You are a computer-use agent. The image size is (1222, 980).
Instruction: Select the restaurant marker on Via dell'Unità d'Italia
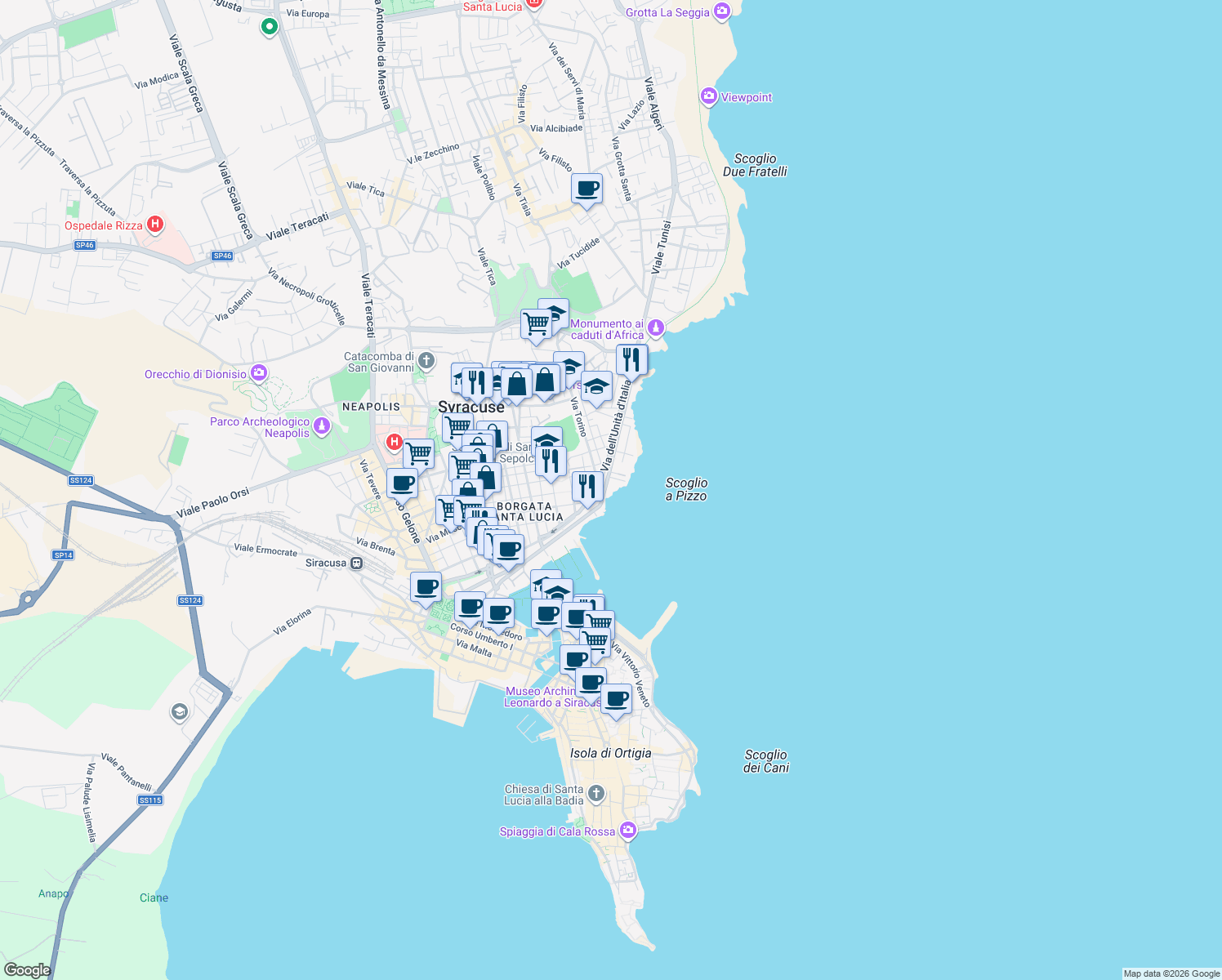(631, 358)
